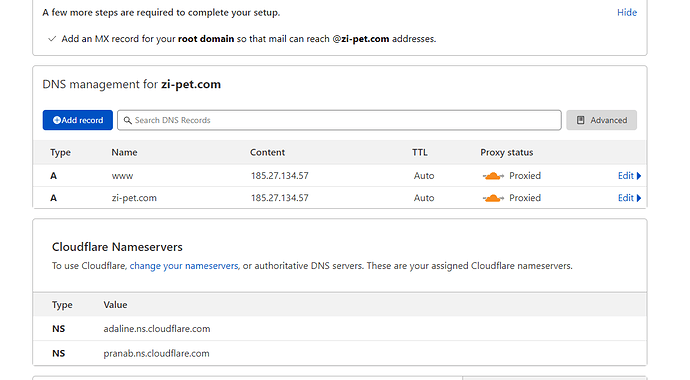Click the Value column header in nameservers table
The width and height of the screenshot is (690, 380).
tap(115, 304)
